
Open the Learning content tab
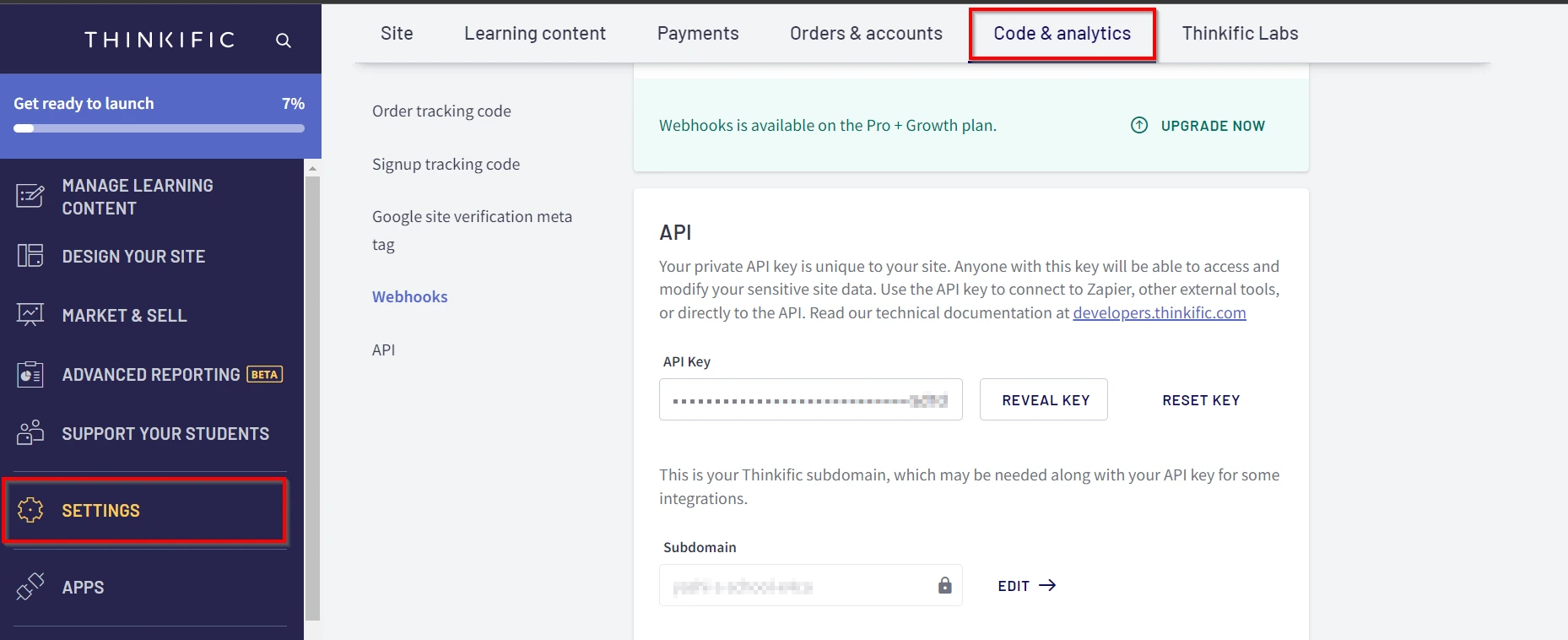(x=535, y=34)
